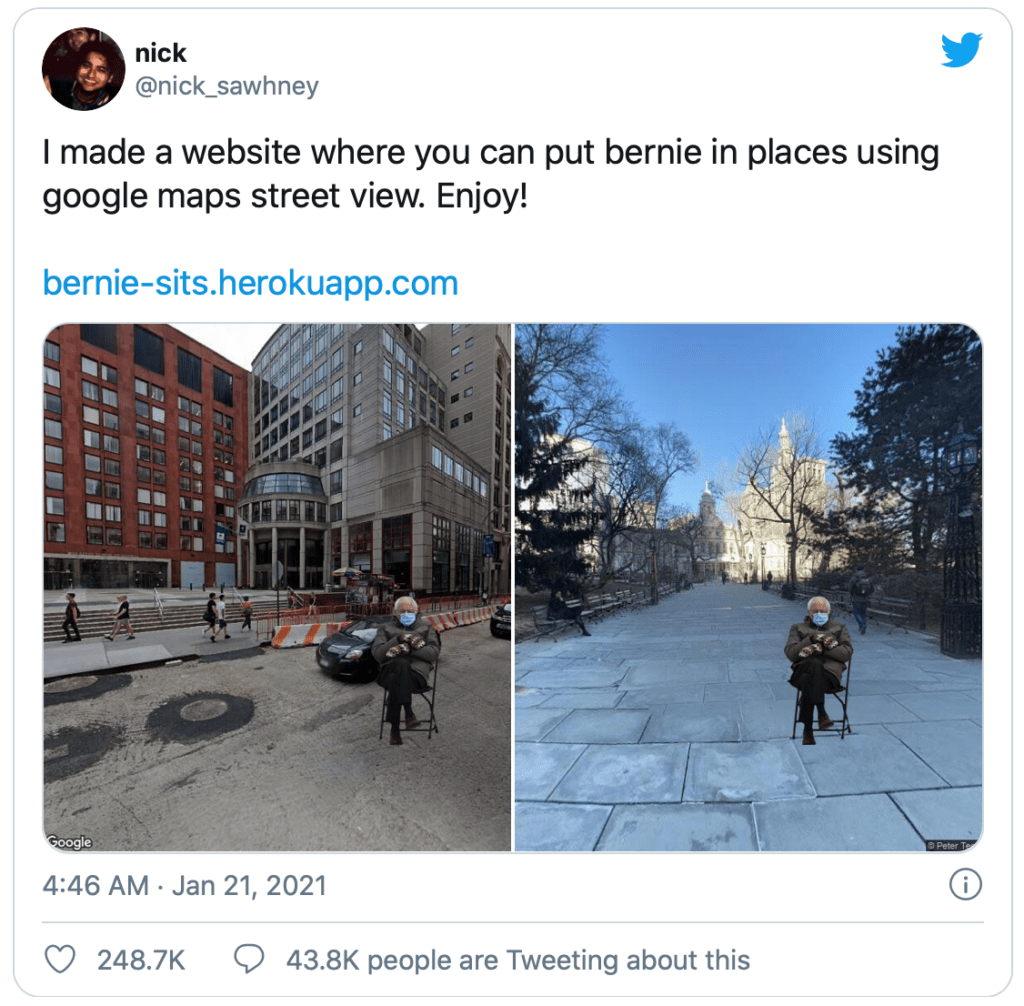The width and height of the screenshot is (1024, 1006).
Task: Visit the @nick_sawhney handle
Action: tap(227, 86)
